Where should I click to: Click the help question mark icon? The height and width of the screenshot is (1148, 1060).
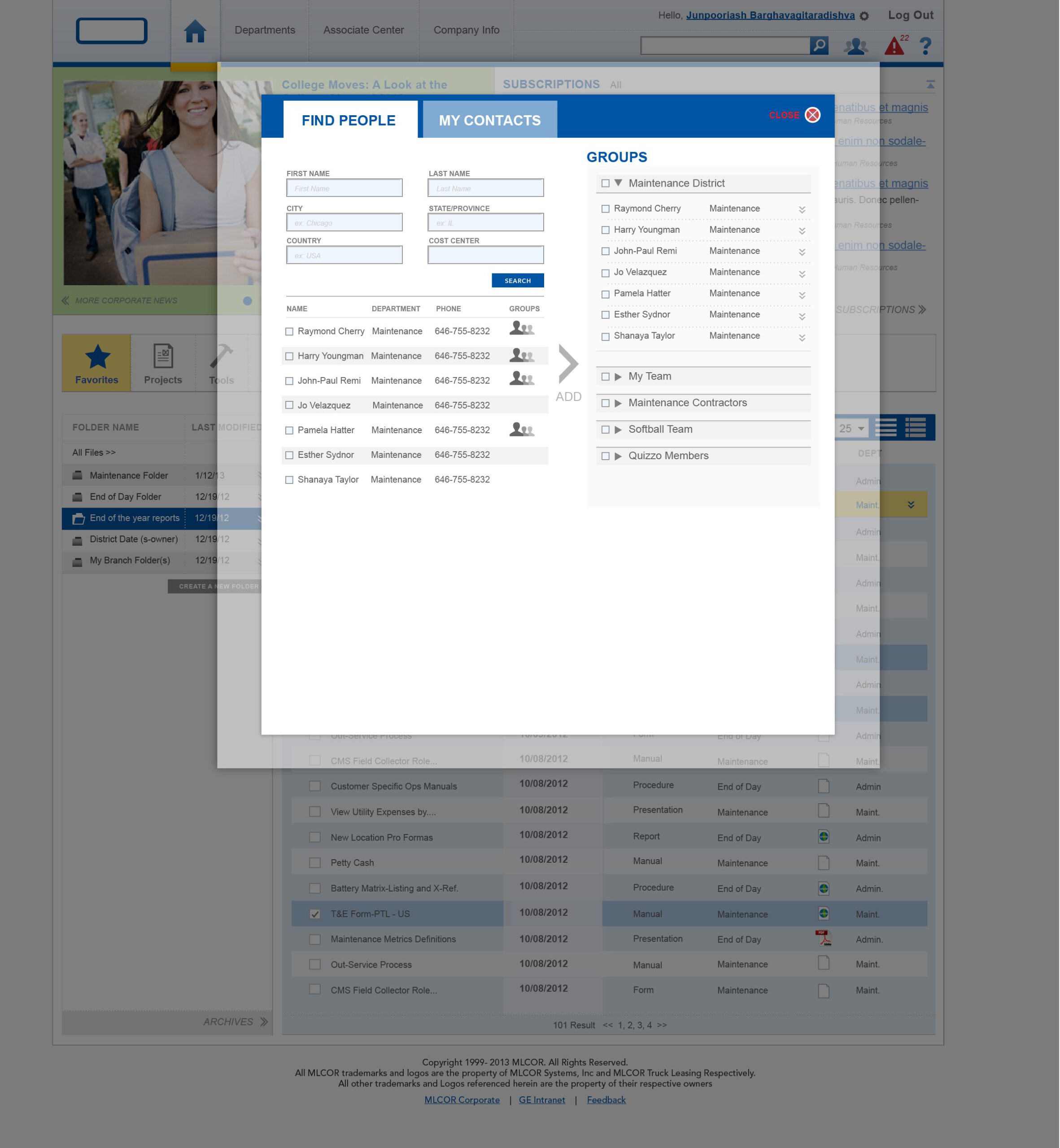pos(925,46)
